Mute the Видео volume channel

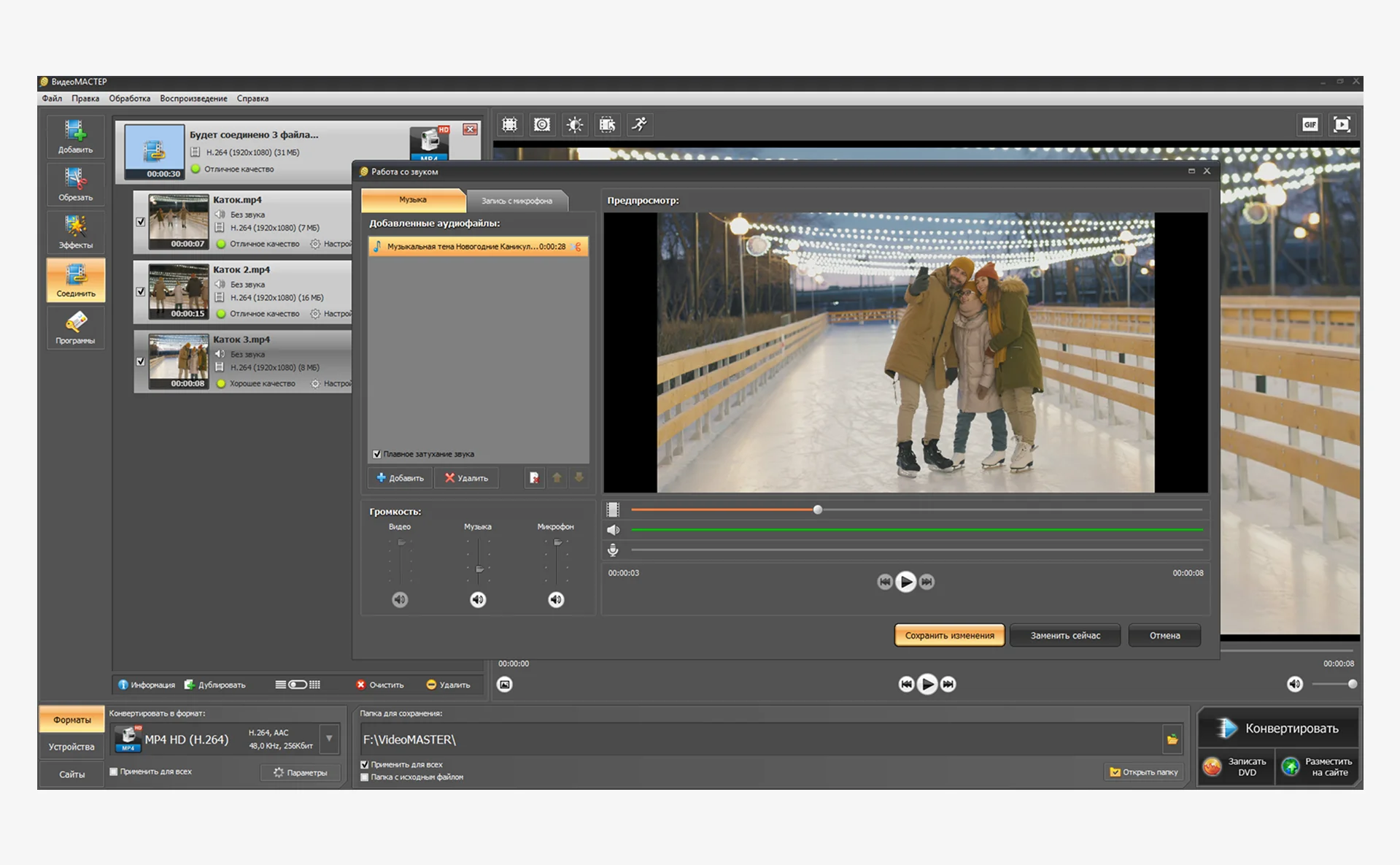click(x=400, y=600)
